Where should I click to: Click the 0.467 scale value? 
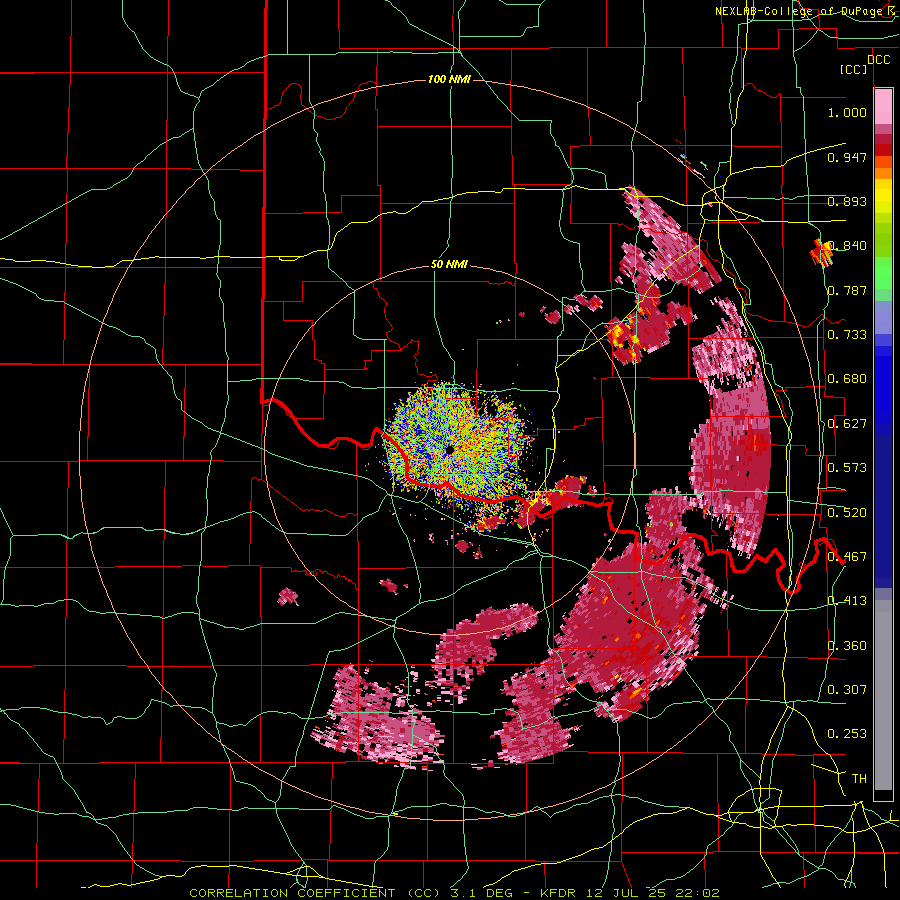point(847,557)
